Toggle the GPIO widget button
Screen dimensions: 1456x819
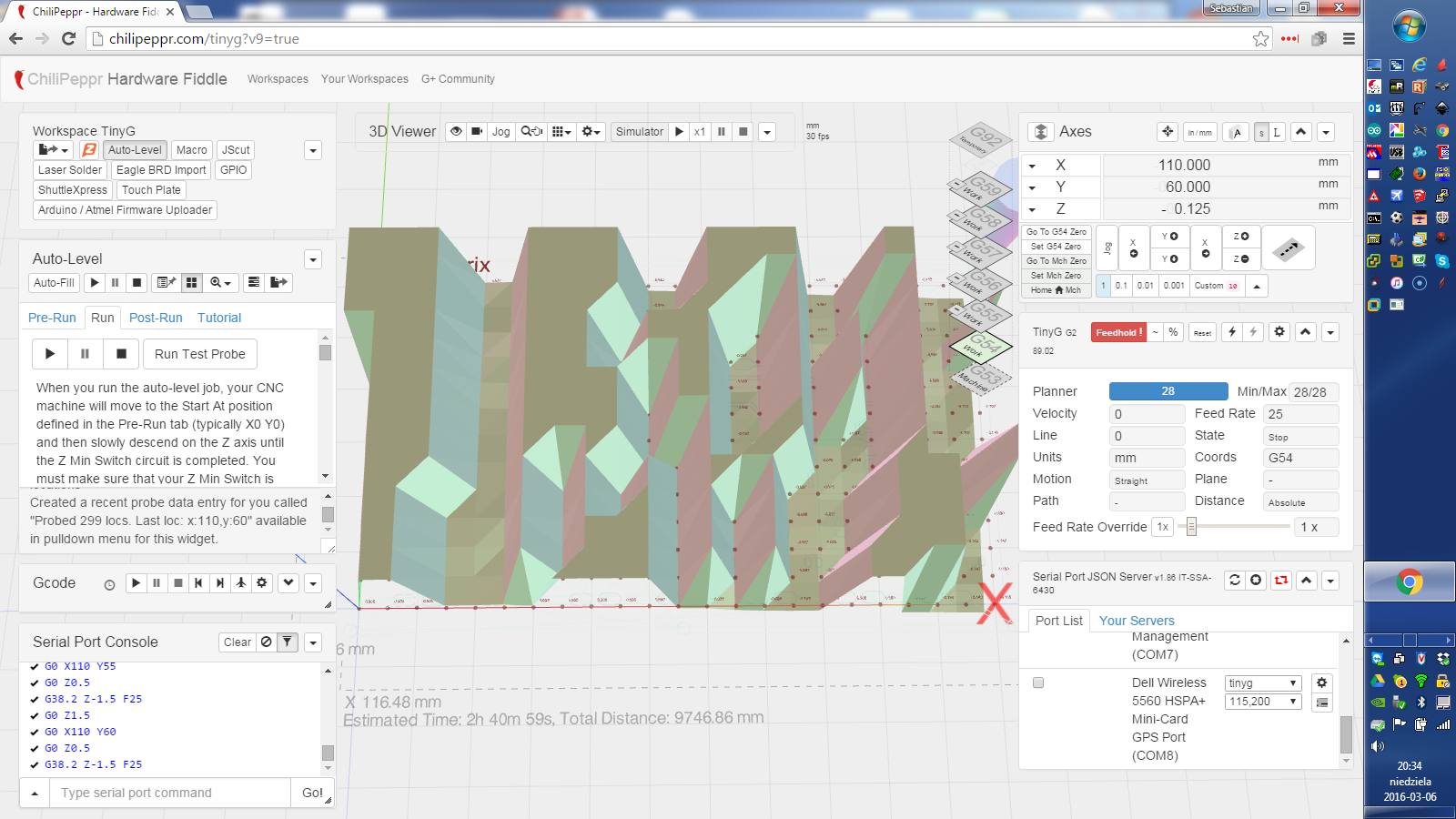pos(234,170)
